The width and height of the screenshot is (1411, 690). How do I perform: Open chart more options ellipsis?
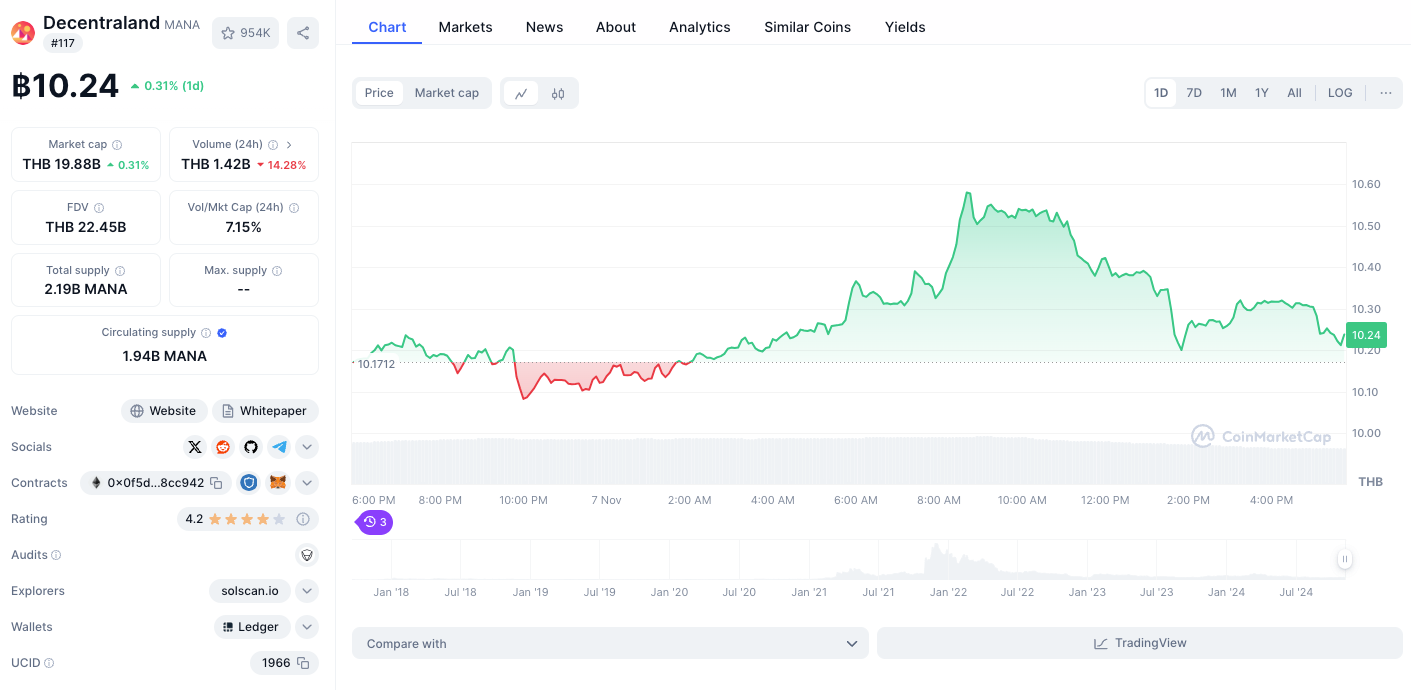[1386, 93]
